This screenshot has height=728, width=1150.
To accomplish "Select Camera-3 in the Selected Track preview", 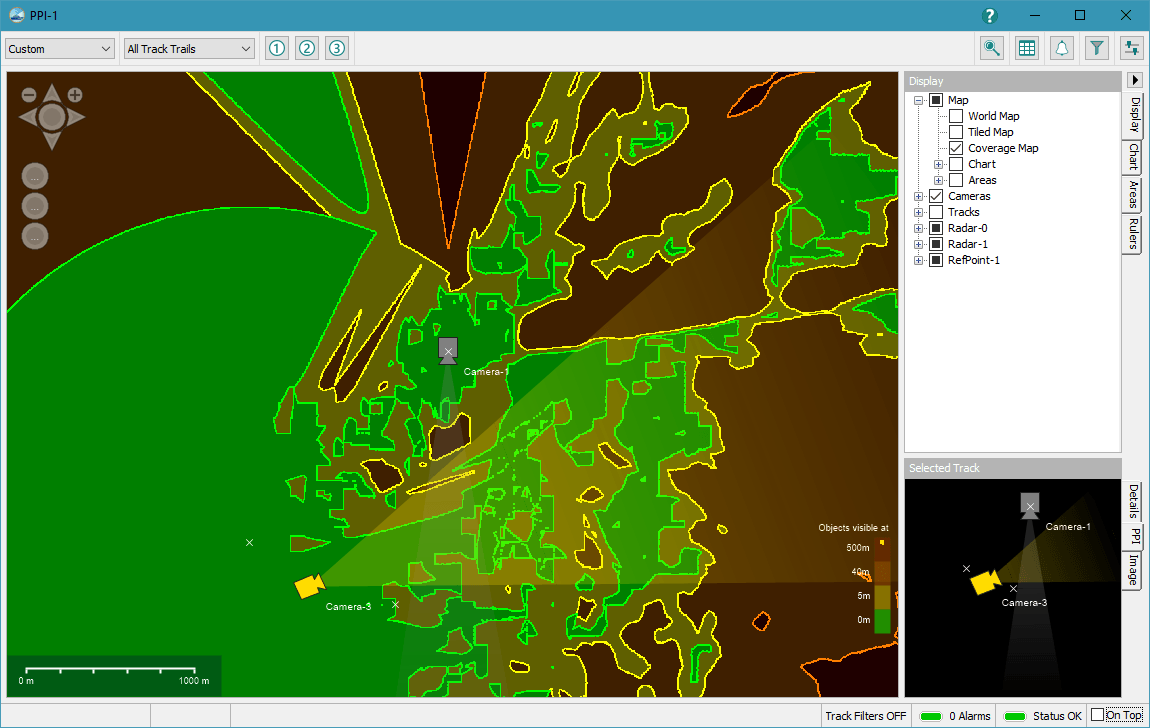I will [x=985, y=582].
